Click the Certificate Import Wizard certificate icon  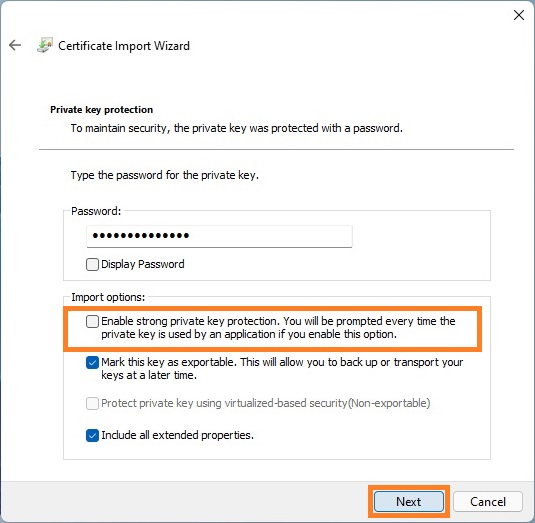point(45,45)
